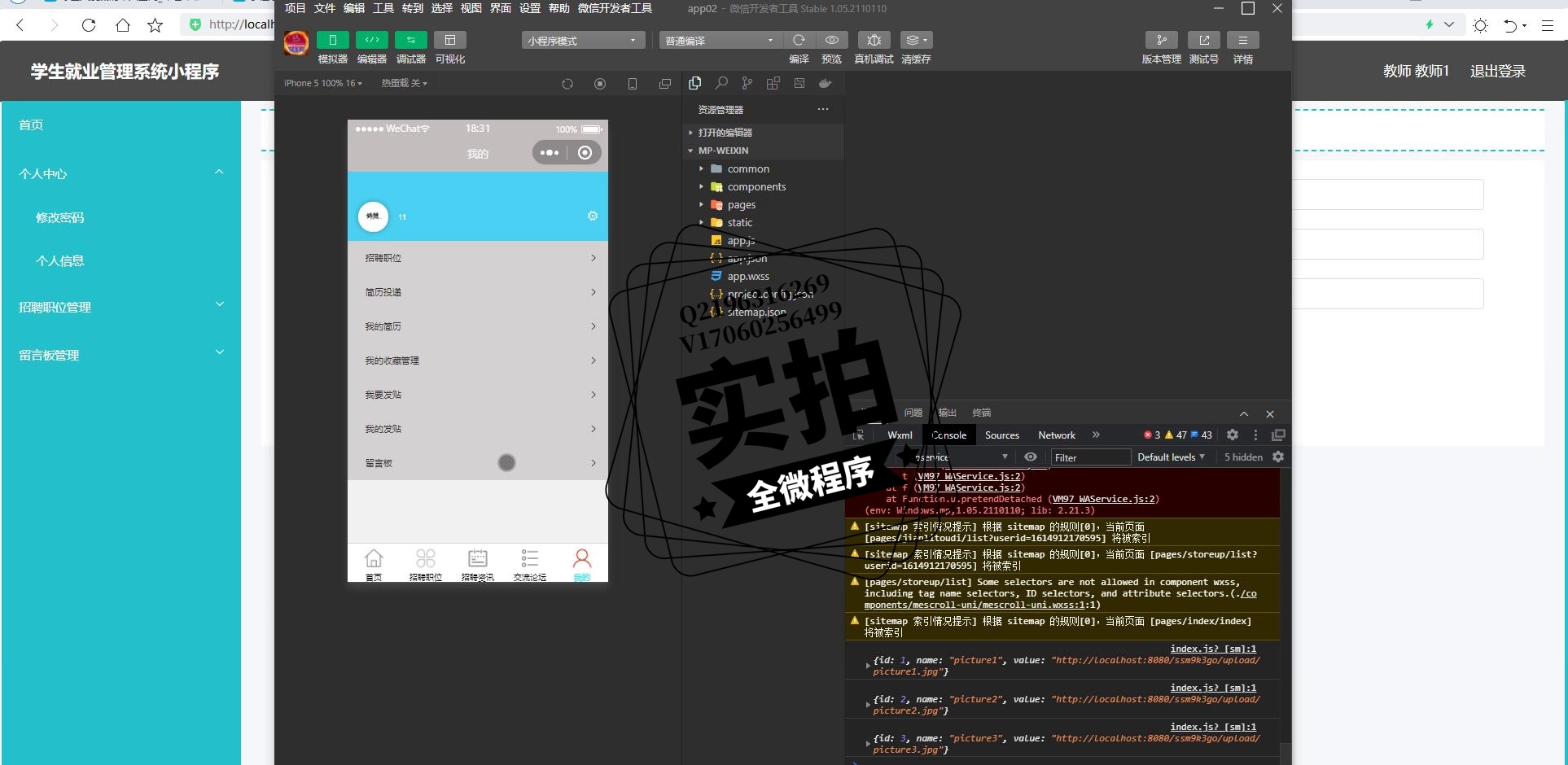1568x765 pixels.
Task: Open the 文件 menu
Action: (x=324, y=8)
